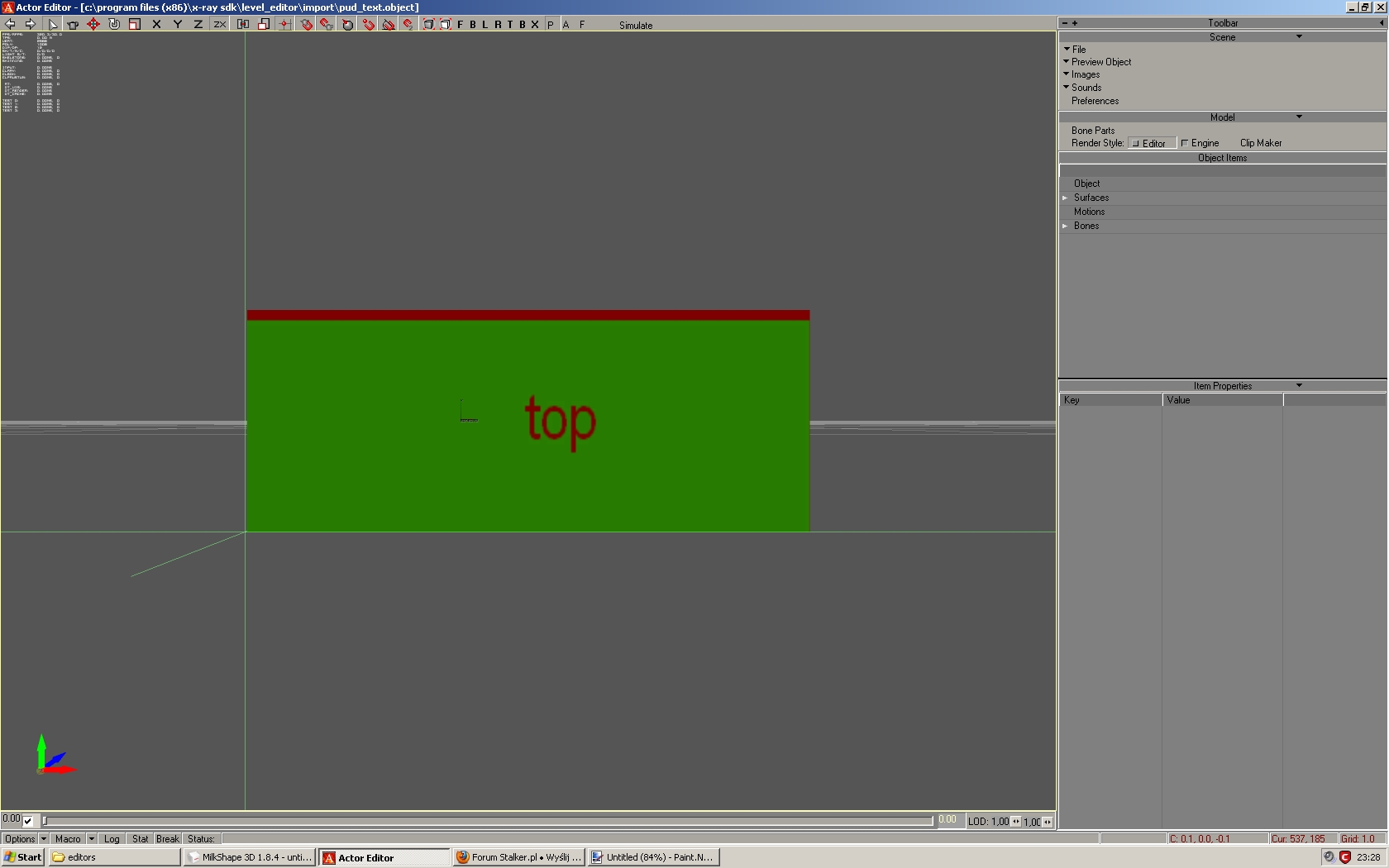Open the Preview Object menu
The image size is (1389, 868).
[1100, 62]
